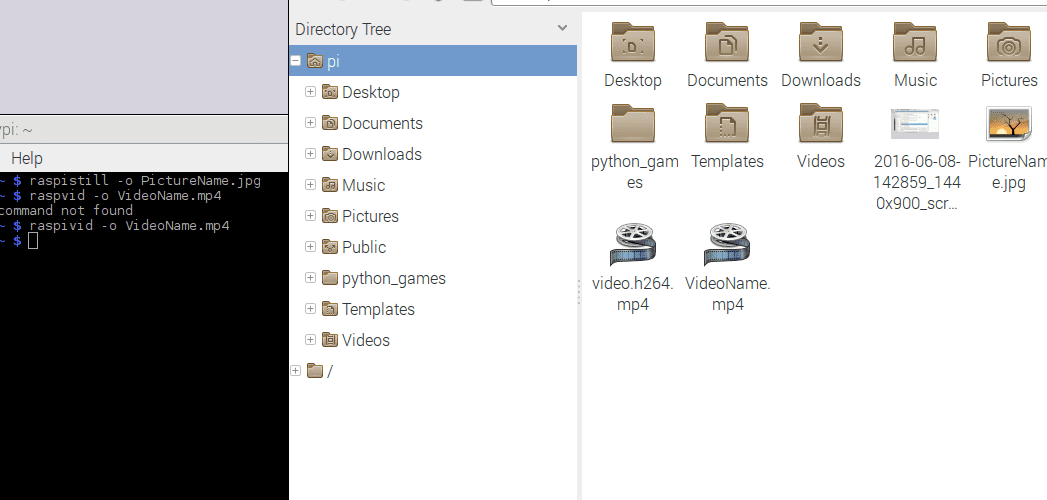The width and height of the screenshot is (1047, 500).
Task: Select Public in the directory tree
Action: [364, 247]
